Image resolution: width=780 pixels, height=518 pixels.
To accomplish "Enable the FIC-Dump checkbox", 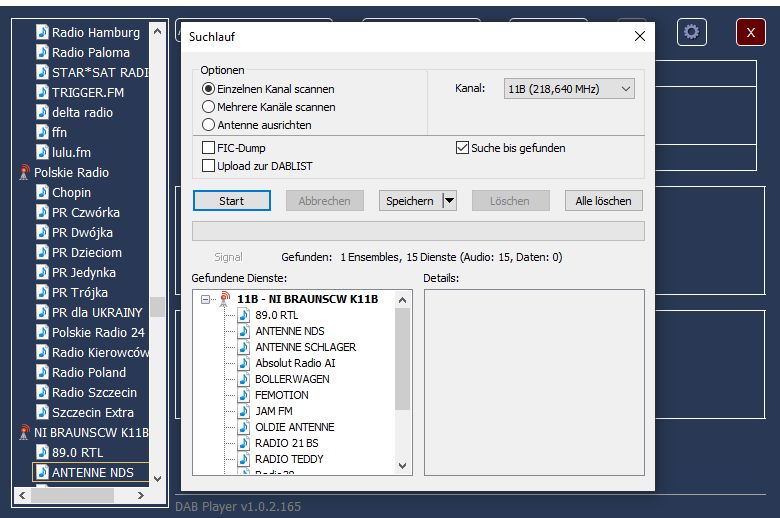I will click(209, 148).
